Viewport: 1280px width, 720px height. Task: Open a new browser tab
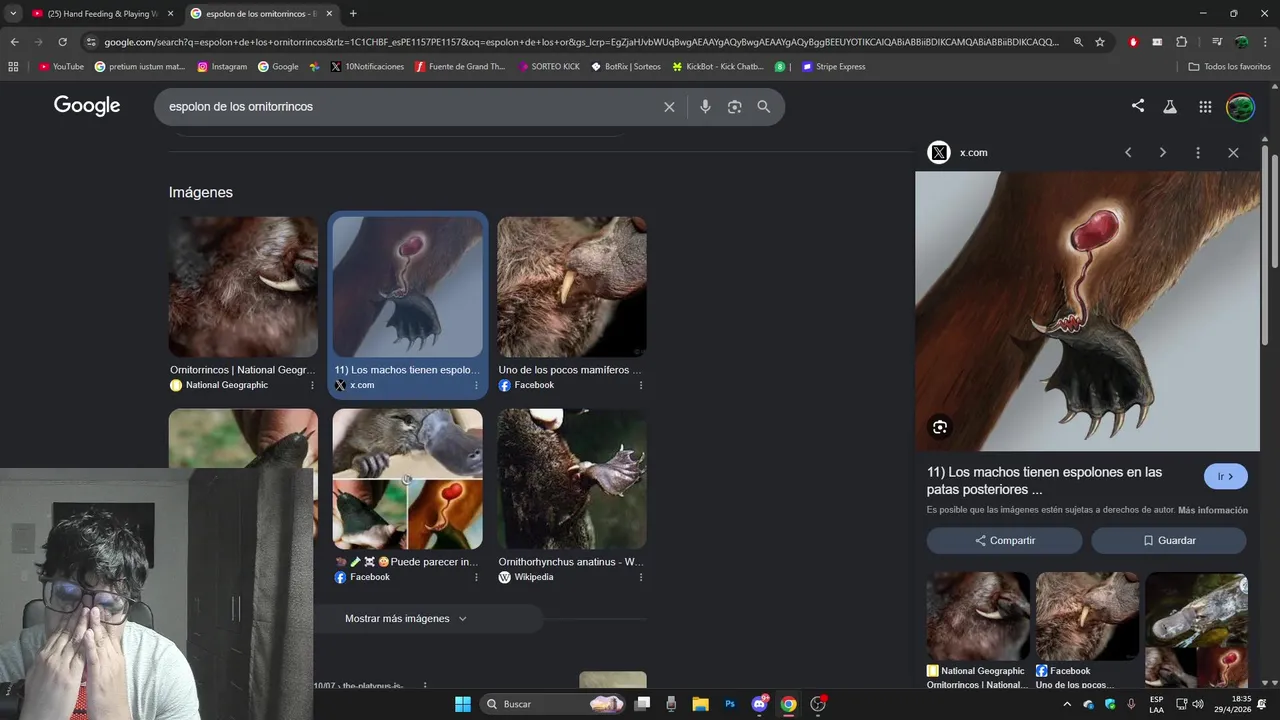click(353, 14)
